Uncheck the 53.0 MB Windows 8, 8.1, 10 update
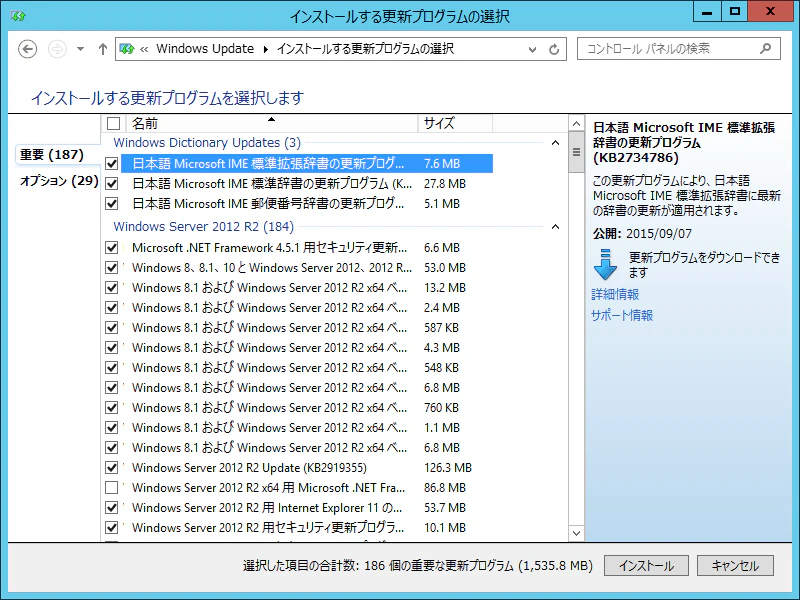This screenshot has width=800, height=600. (112, 268)
